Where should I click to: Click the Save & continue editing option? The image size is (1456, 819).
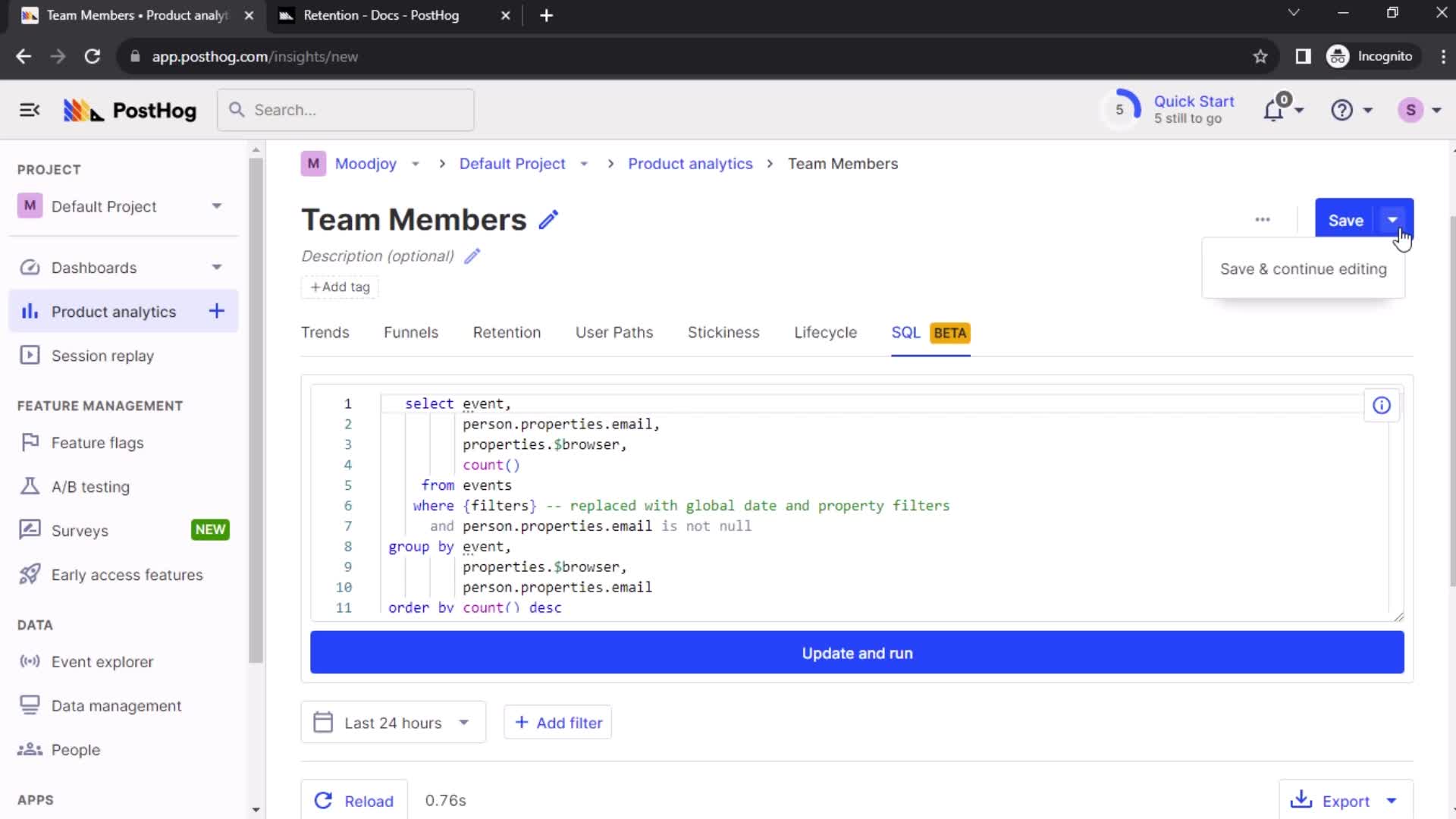1303,268
